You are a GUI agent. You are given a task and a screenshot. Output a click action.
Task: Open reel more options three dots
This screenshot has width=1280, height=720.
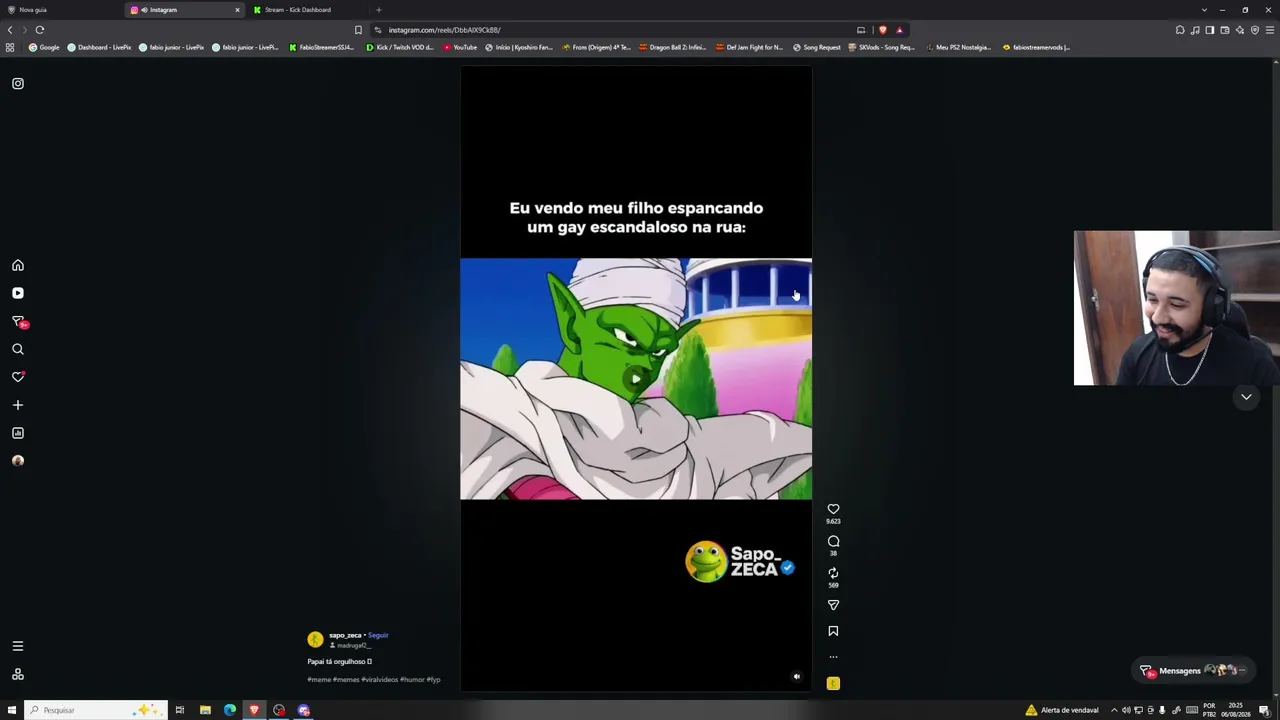tap(833, 657)
